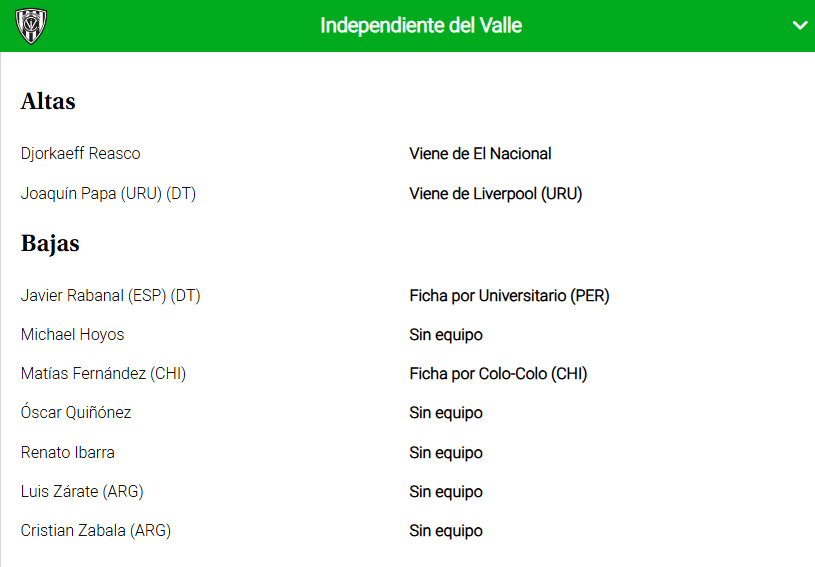Click 'Viene de Liverpool (URU)' text
Viewport: 815px width, 567px height.
(x=495, y=194)
